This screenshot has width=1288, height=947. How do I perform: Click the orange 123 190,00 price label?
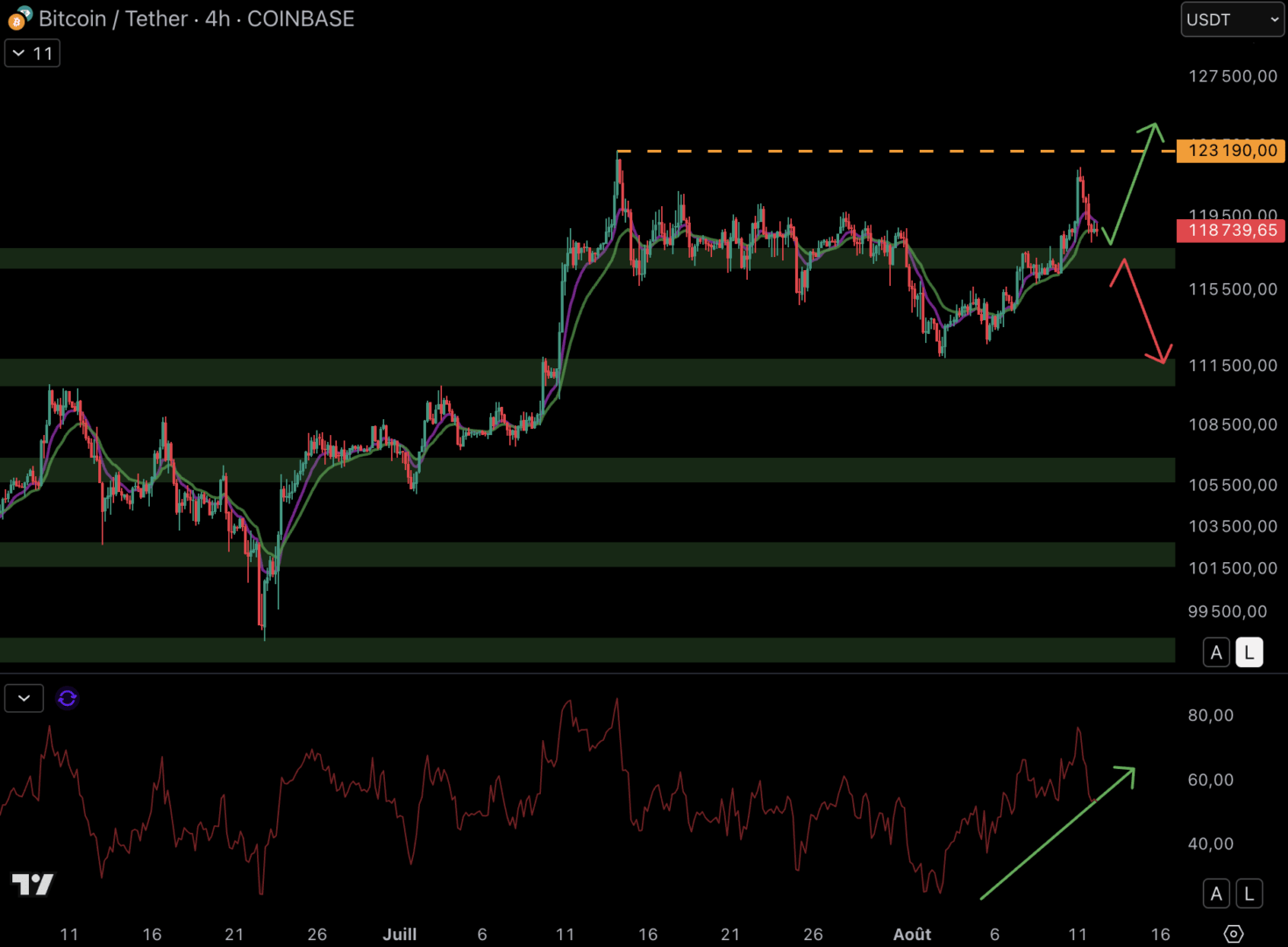coord(1231,151)
